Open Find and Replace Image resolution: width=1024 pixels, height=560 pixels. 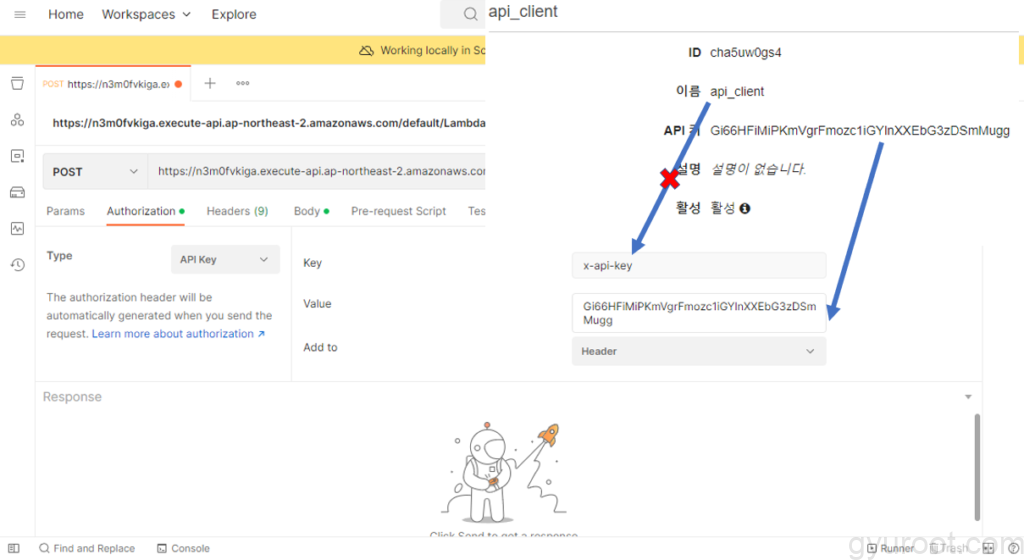point(87,548)
